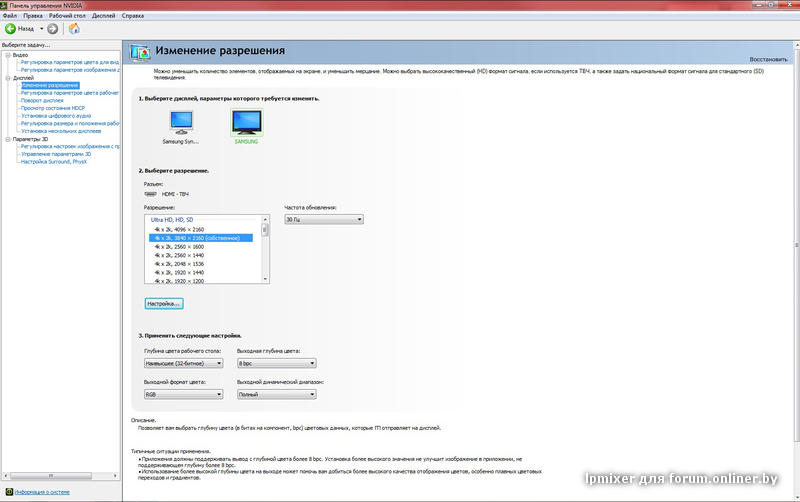
Task: Select the SAMSUNG TV display icon
Action: [x=247, y=122]
